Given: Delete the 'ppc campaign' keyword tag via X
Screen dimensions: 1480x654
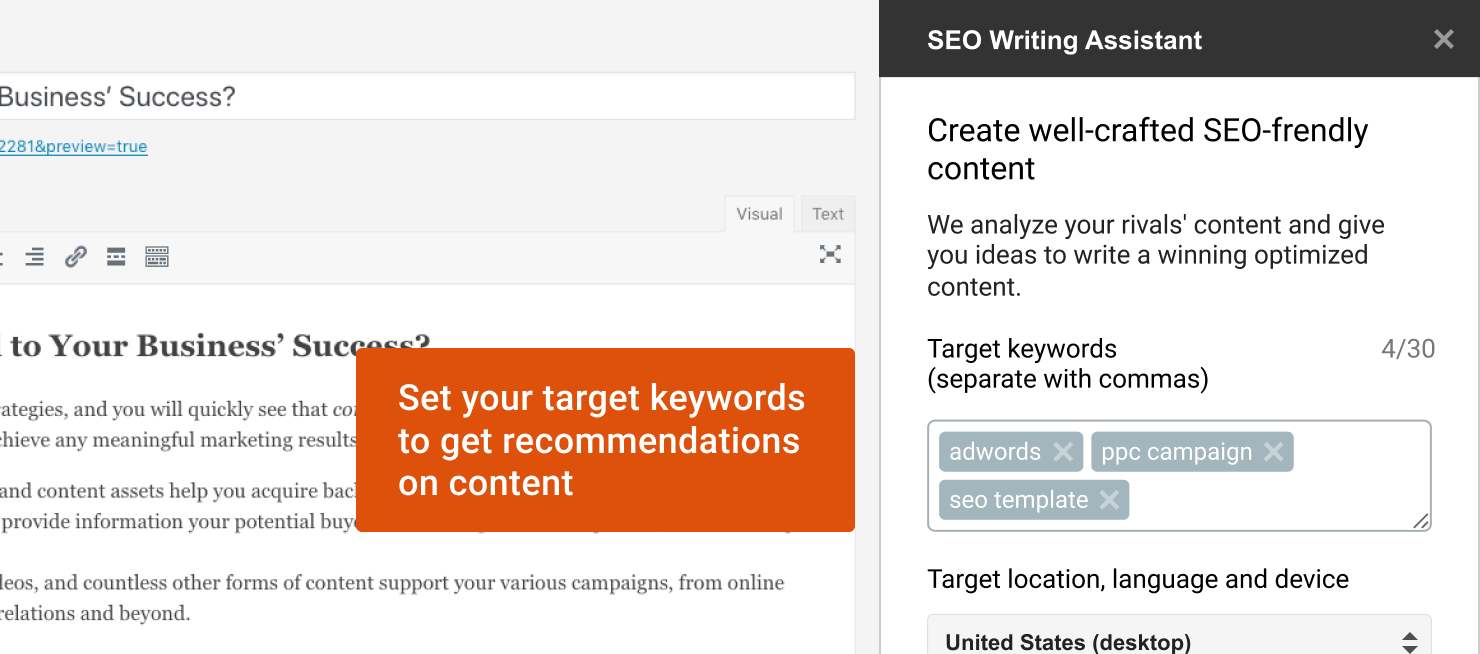Looking at the screenshot, I should [1273, 452].
